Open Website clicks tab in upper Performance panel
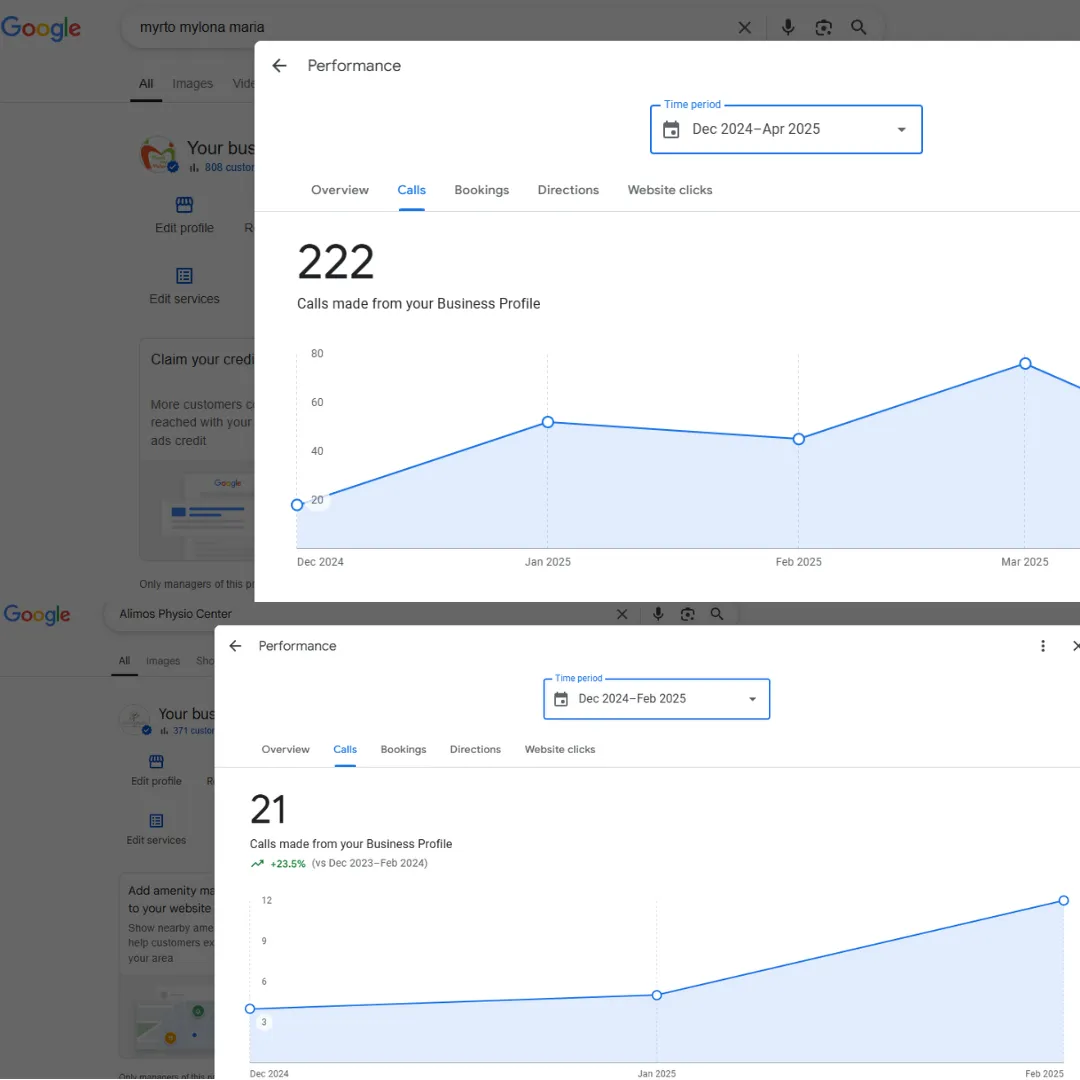 669,190
